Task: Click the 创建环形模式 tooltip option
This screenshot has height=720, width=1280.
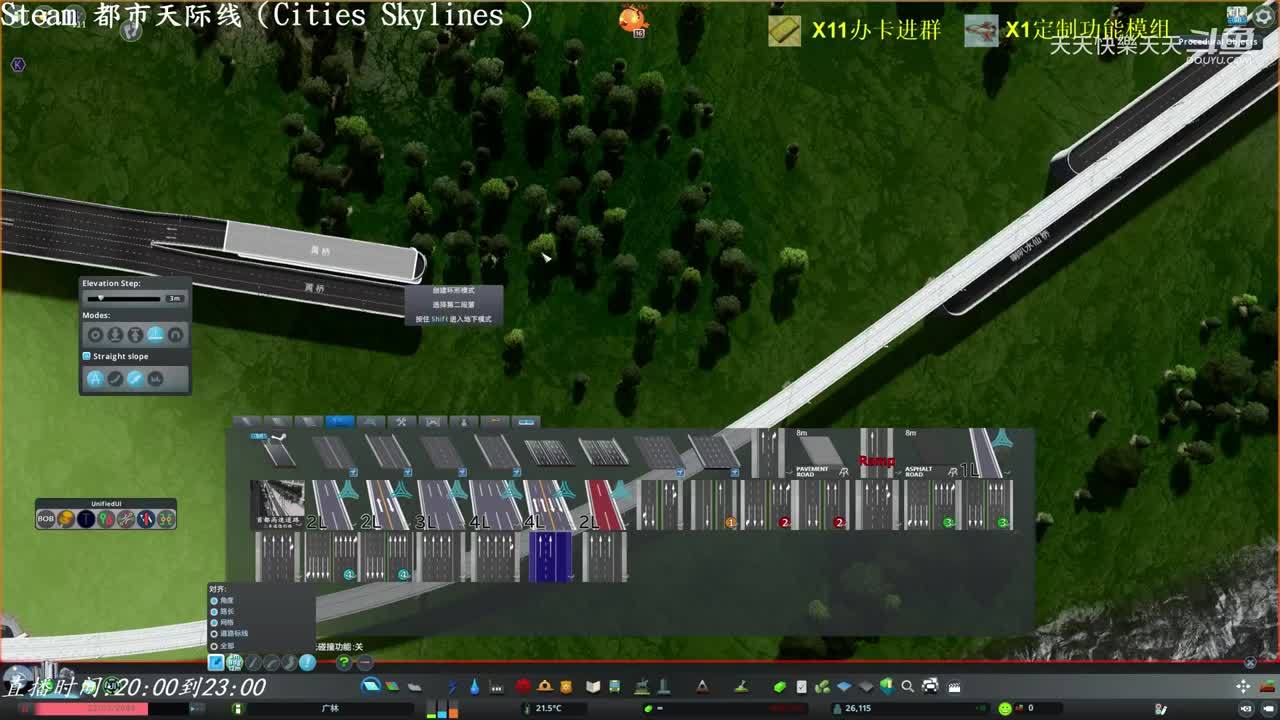Action: tap(453, 291)
